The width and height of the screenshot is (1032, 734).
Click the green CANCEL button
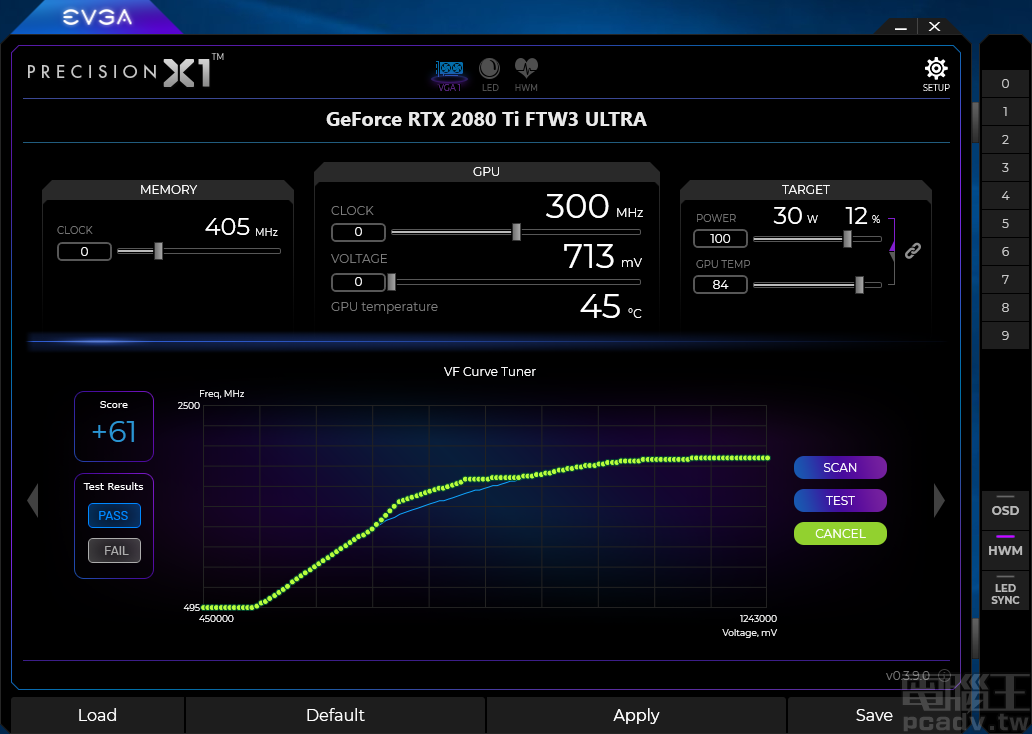840,533
